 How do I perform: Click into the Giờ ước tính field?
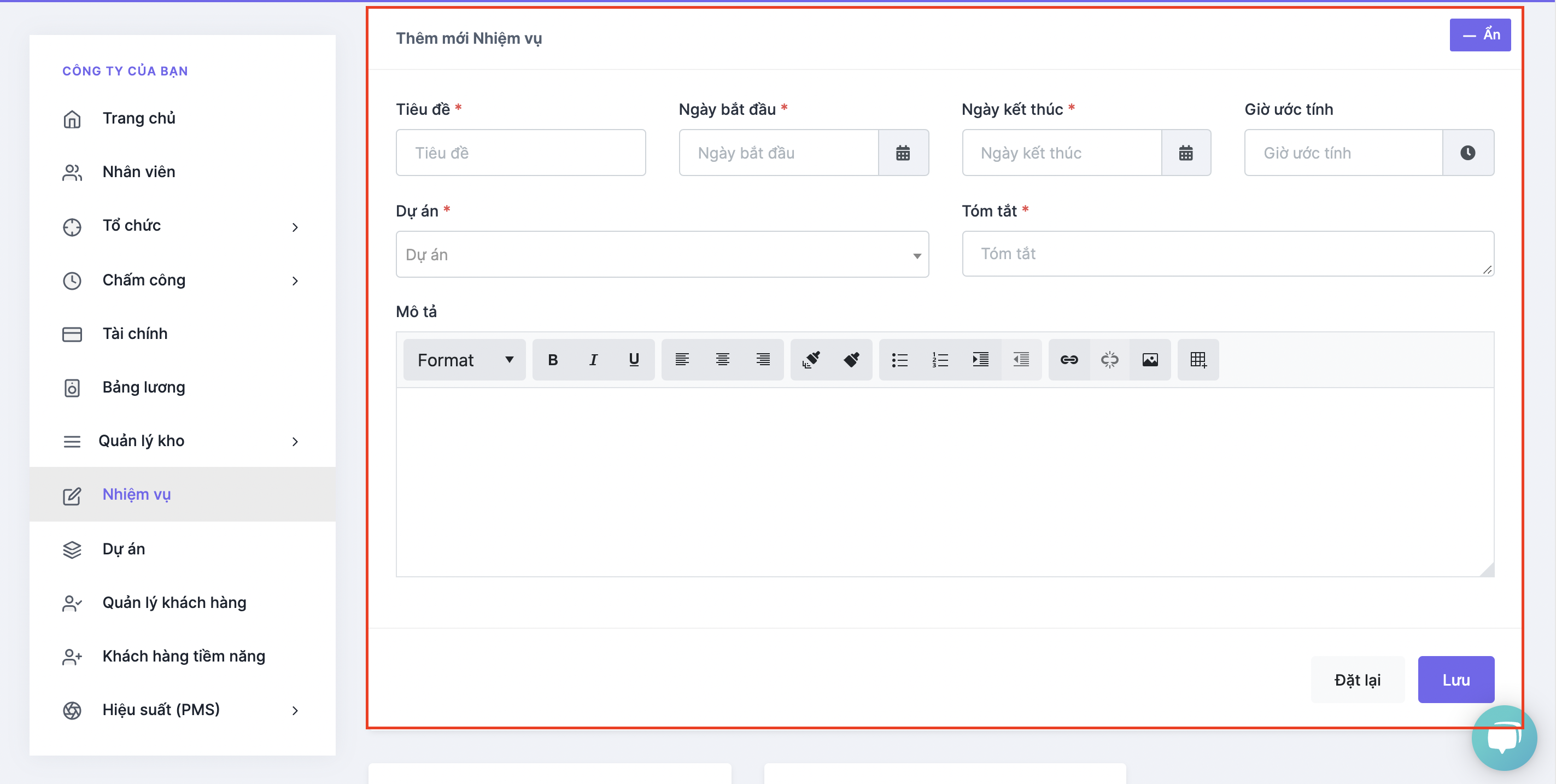coord(1343,153)
